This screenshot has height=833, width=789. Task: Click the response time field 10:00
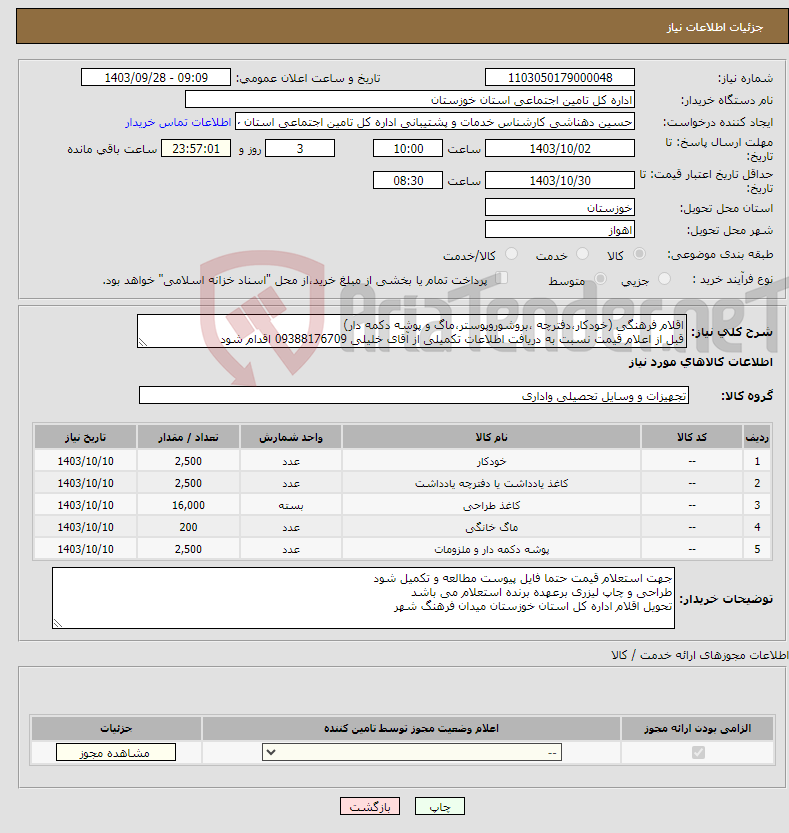pyautogui.click(x=408, y=149)
